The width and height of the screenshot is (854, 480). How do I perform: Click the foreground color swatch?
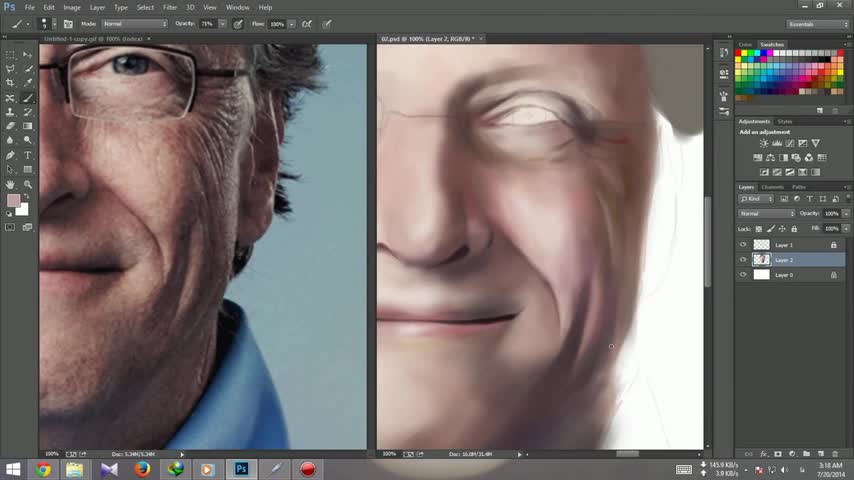(13, 200)
